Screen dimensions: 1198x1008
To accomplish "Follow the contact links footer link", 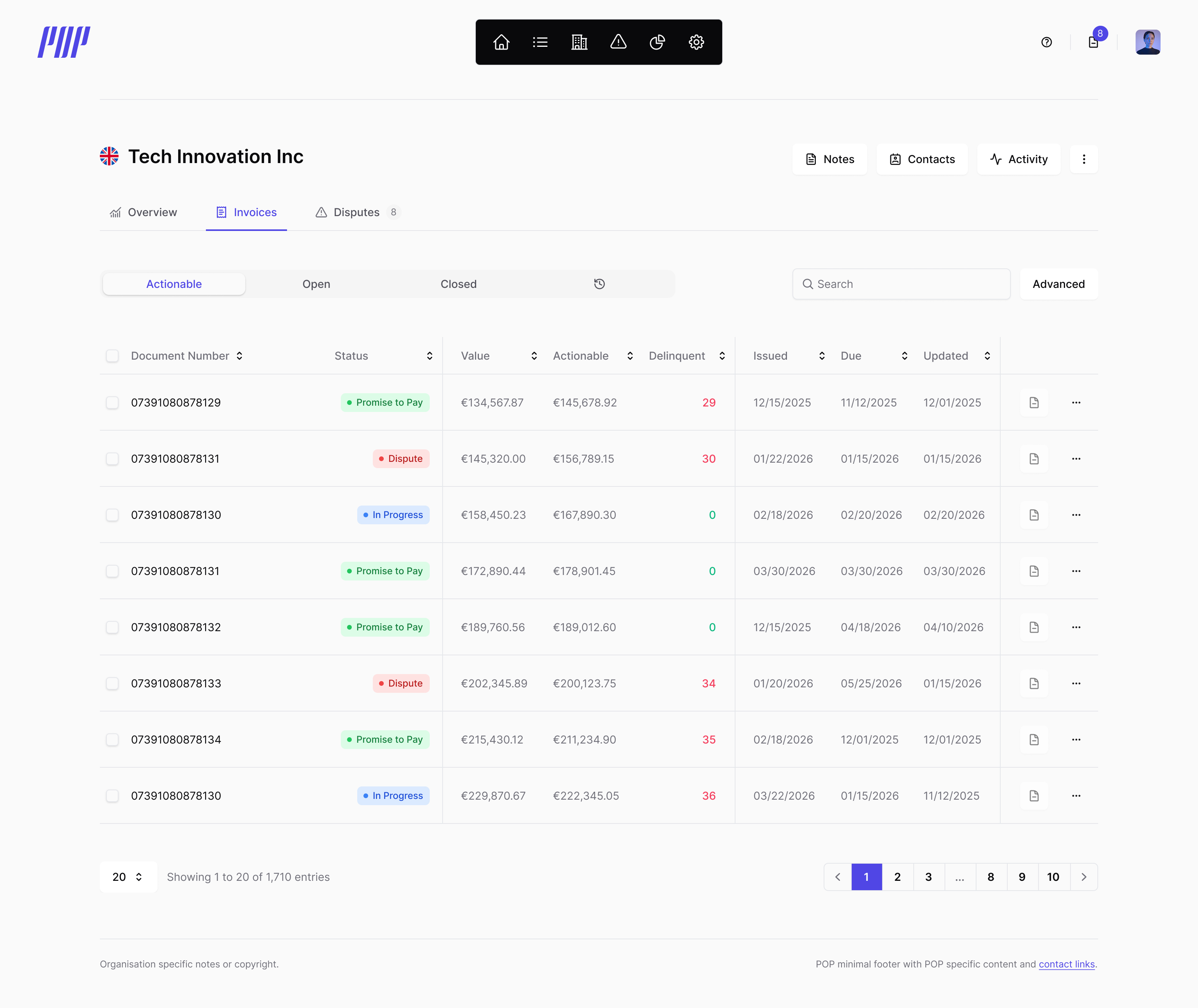I will point(1066,964).
